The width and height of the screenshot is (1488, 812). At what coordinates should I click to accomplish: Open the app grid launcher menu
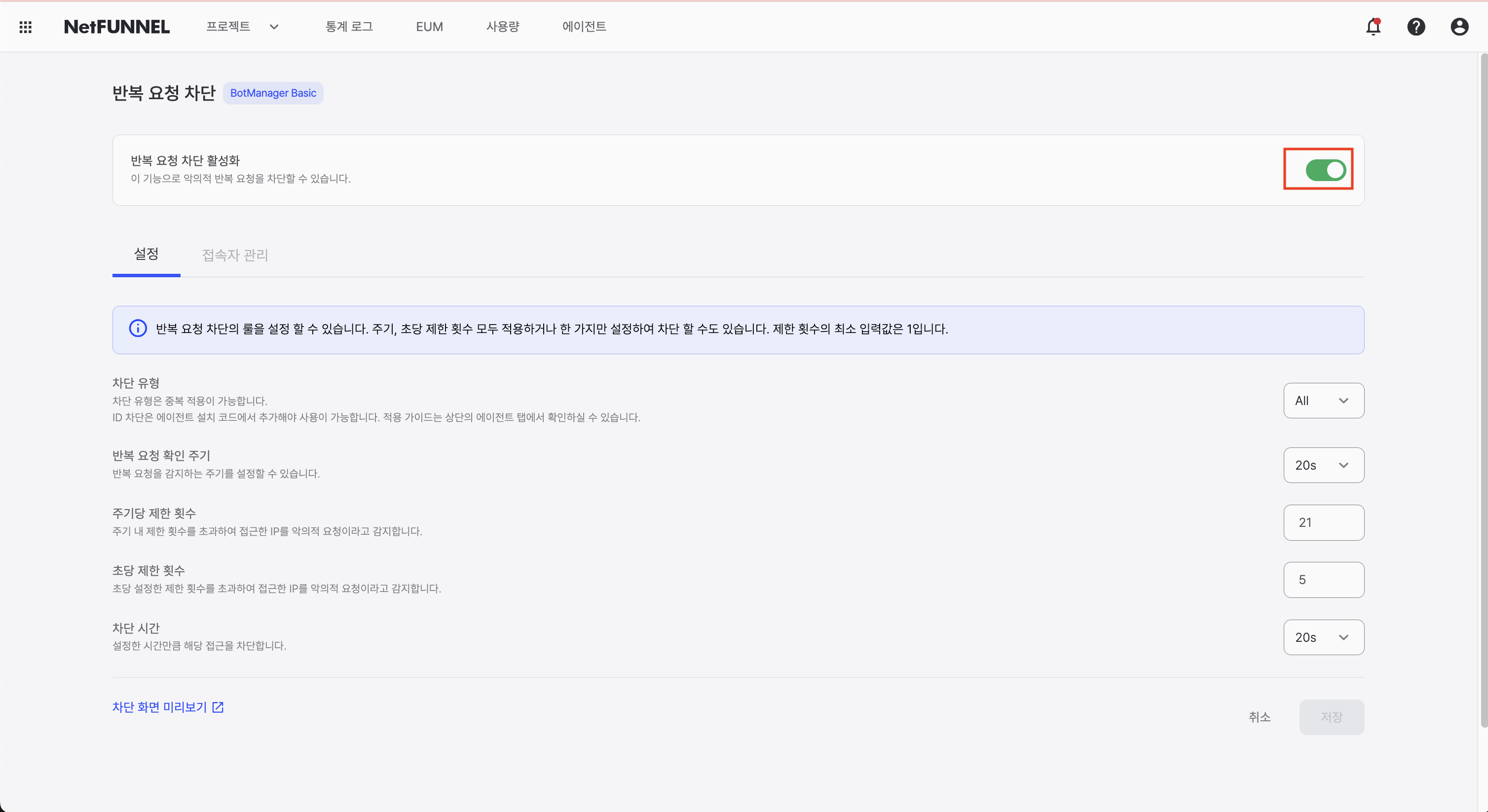(x=26, y=27)
